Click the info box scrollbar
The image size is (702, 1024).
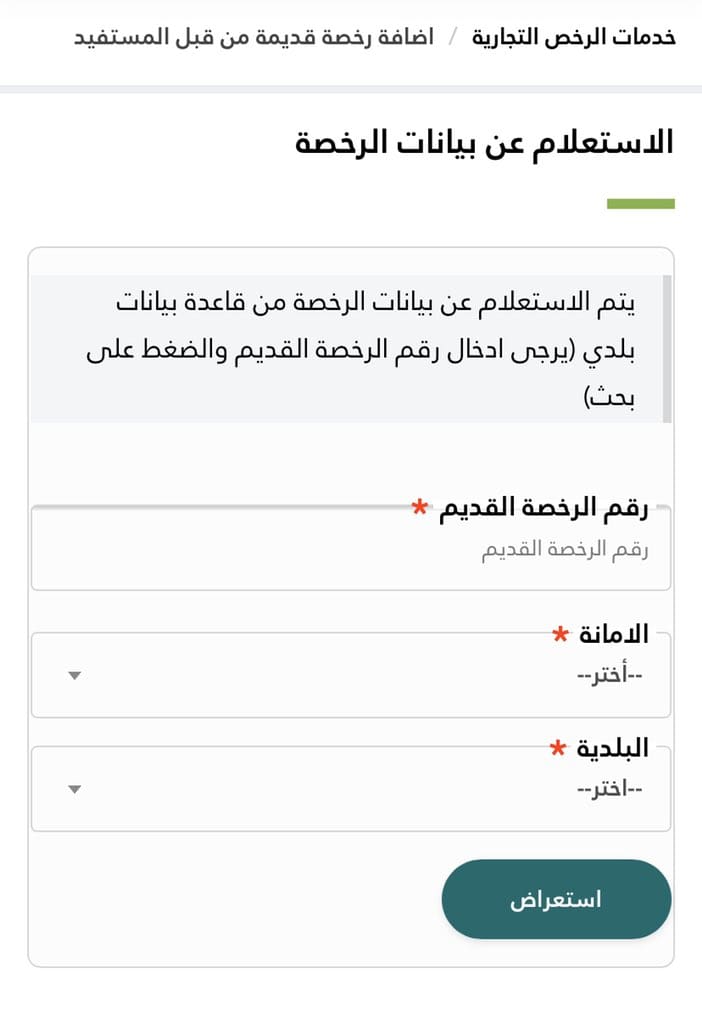pyautogui.click(x=667, y=349)
